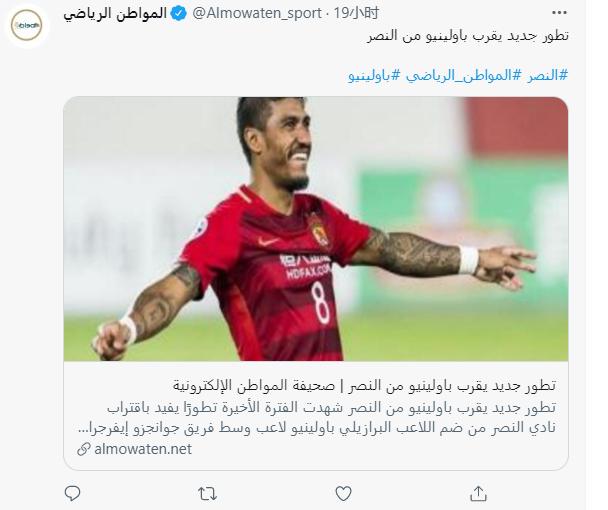This screenshot has height=510, width=608.
Task: Open the #النصر hashtag
Action: click(547, 75)
